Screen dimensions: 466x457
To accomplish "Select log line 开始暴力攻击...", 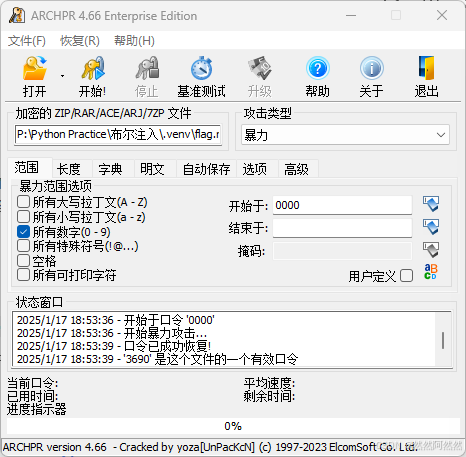I will [112, 333].
